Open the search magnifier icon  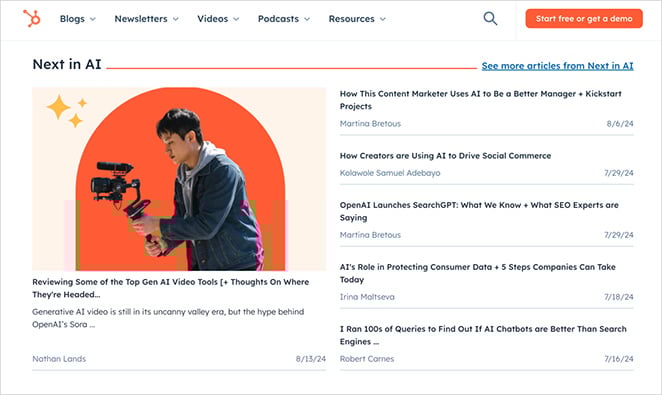(490, 19)
